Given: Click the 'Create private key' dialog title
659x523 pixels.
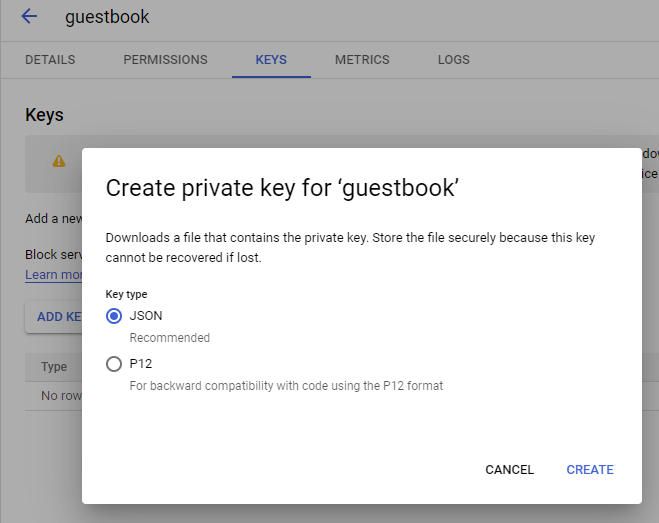Looking at the screenshot, I should [282, 188].
